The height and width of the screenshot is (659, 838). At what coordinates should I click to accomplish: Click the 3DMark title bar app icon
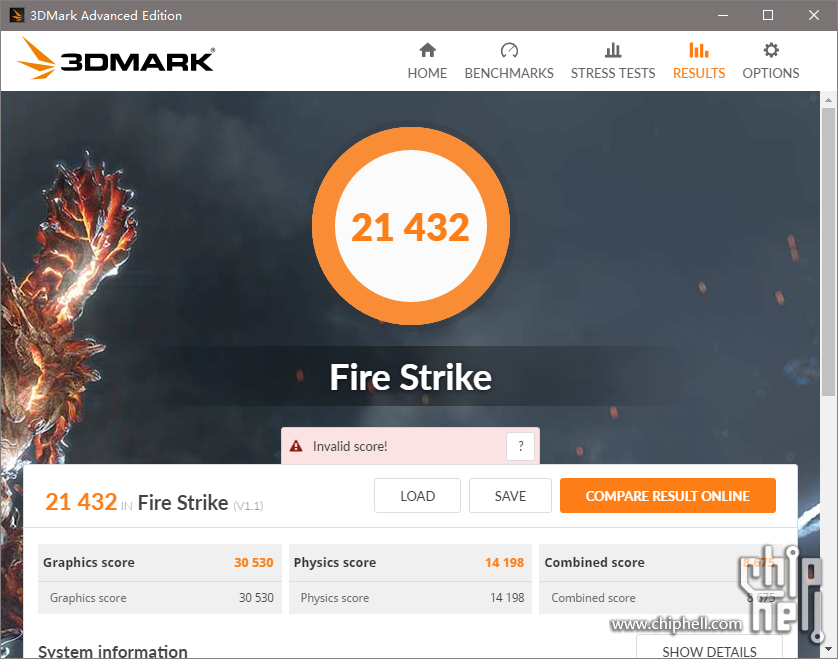pyautogui.click(x=17, y=15)
